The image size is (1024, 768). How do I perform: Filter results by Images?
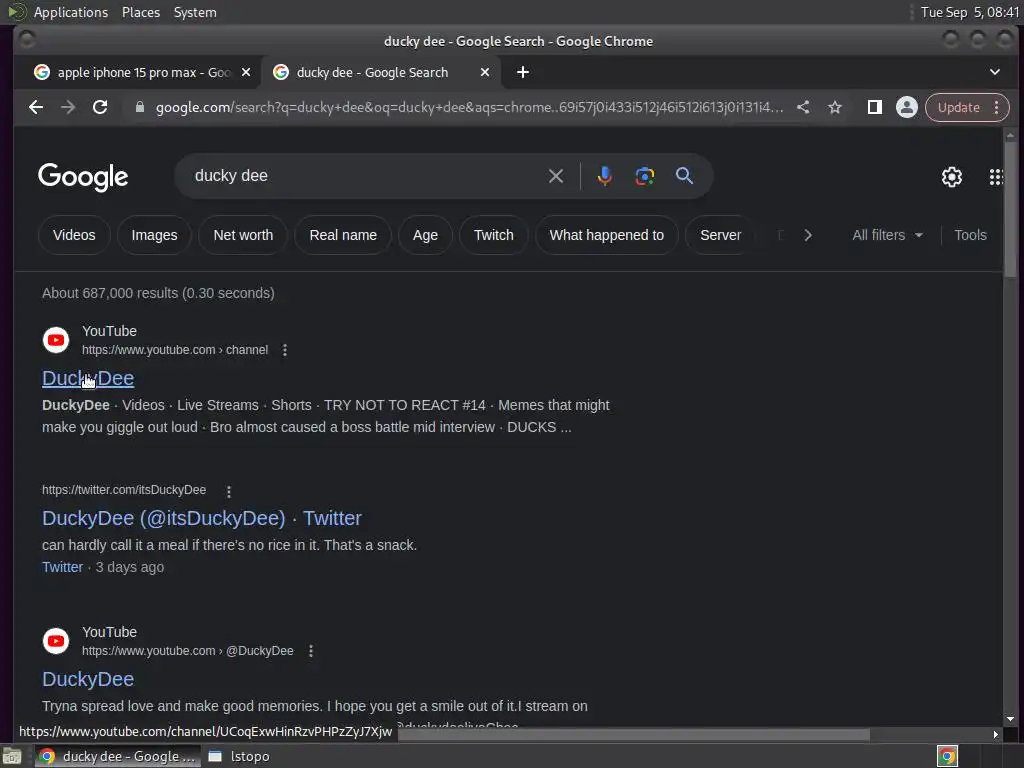pos(154,235)
